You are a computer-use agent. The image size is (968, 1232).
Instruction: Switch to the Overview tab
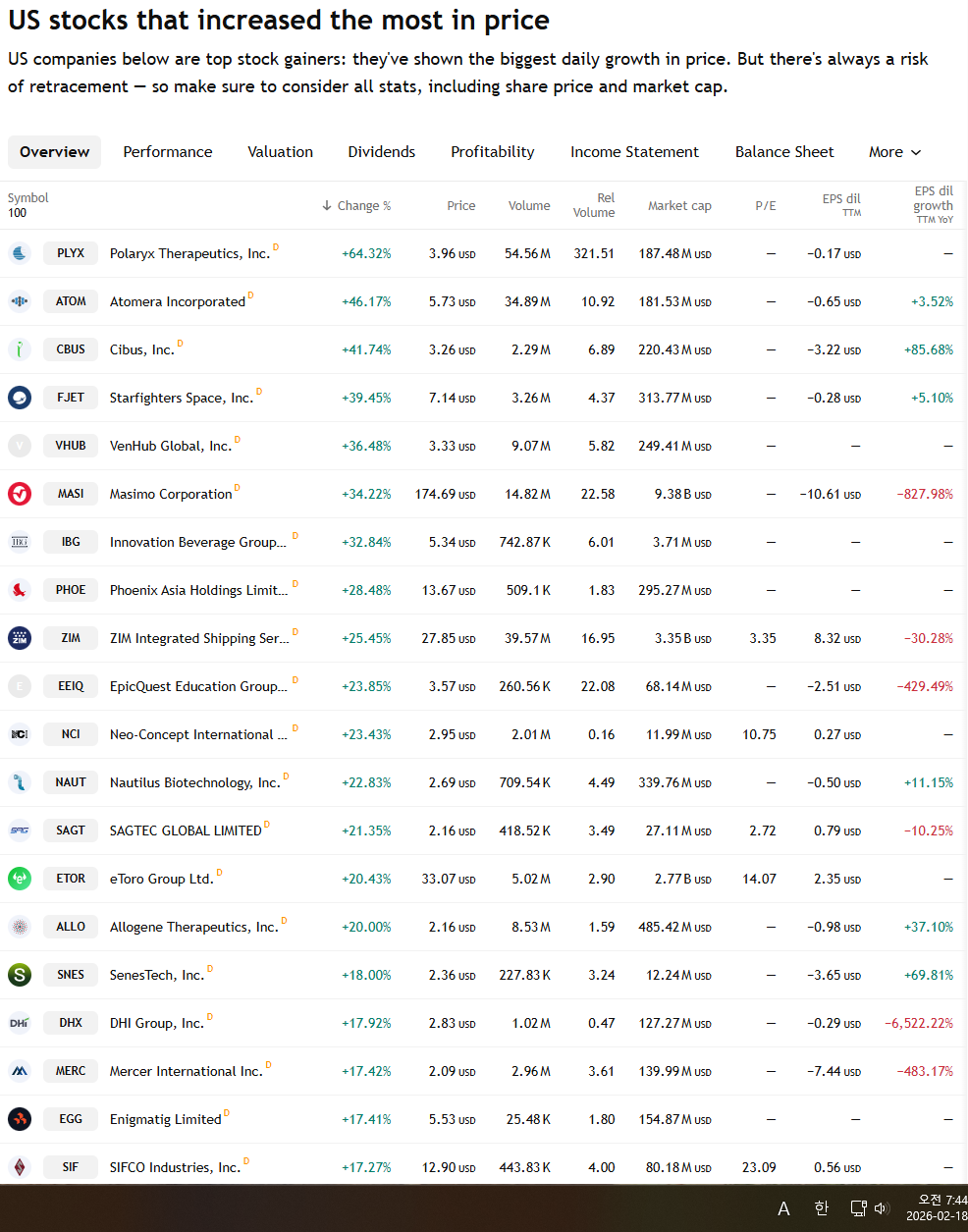point(54,152)
